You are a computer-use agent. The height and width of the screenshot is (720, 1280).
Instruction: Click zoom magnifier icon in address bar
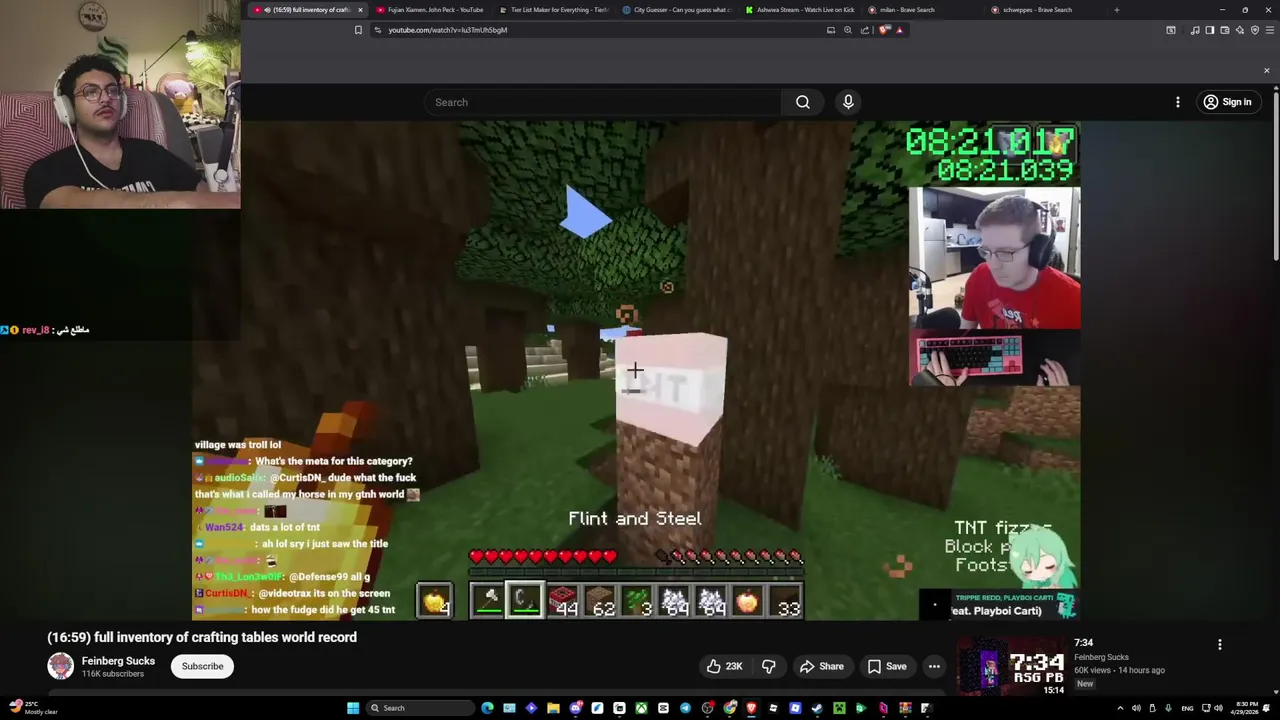(x=848, y=30)
